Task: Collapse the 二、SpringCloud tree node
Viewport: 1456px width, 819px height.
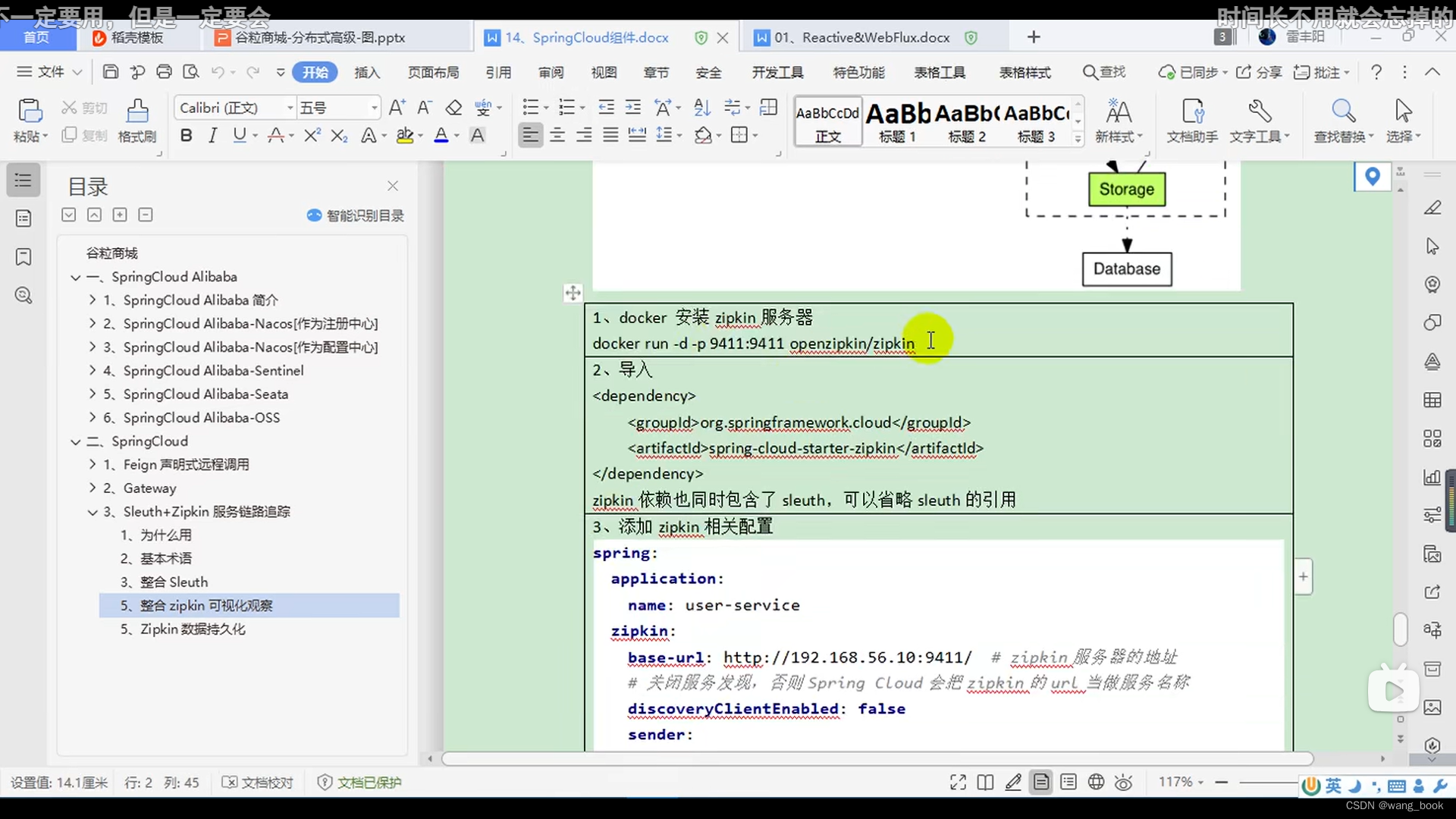Action: 76,441
